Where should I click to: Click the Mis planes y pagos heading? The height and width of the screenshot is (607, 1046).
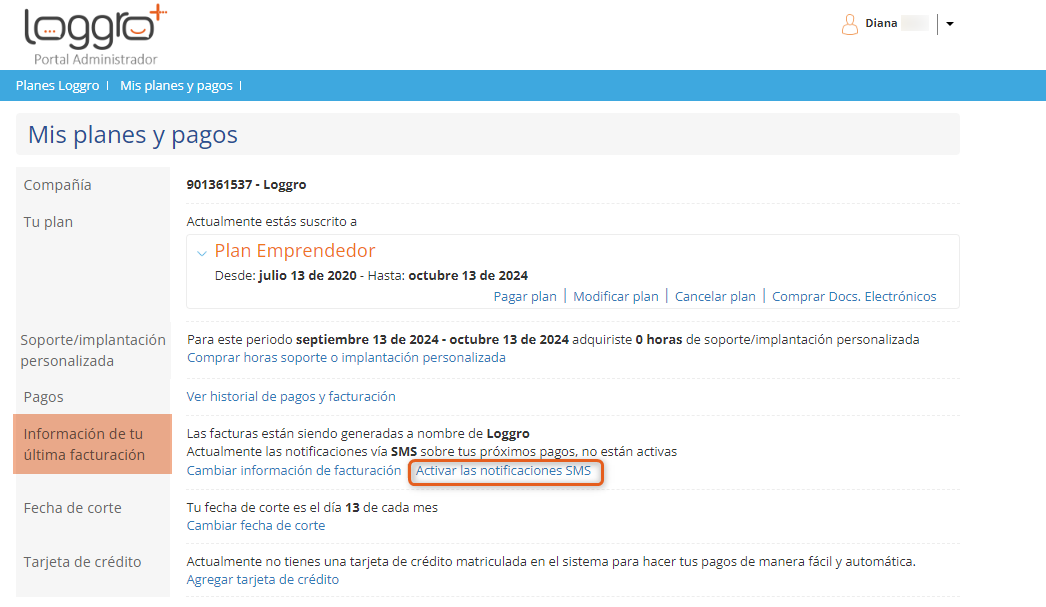pyautogui.click(x=133, y=135)
